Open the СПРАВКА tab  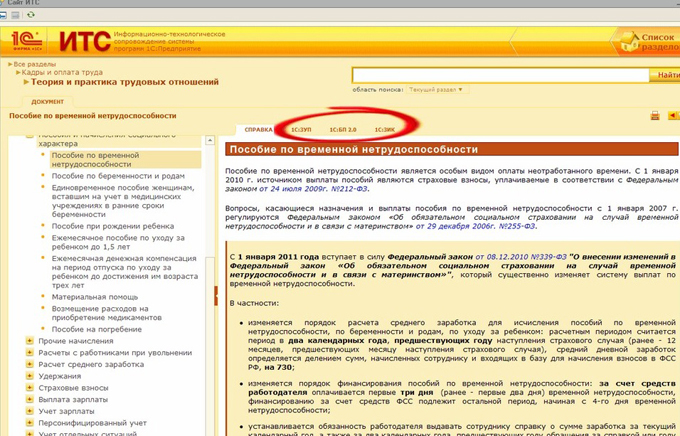(x=258, y=130)
